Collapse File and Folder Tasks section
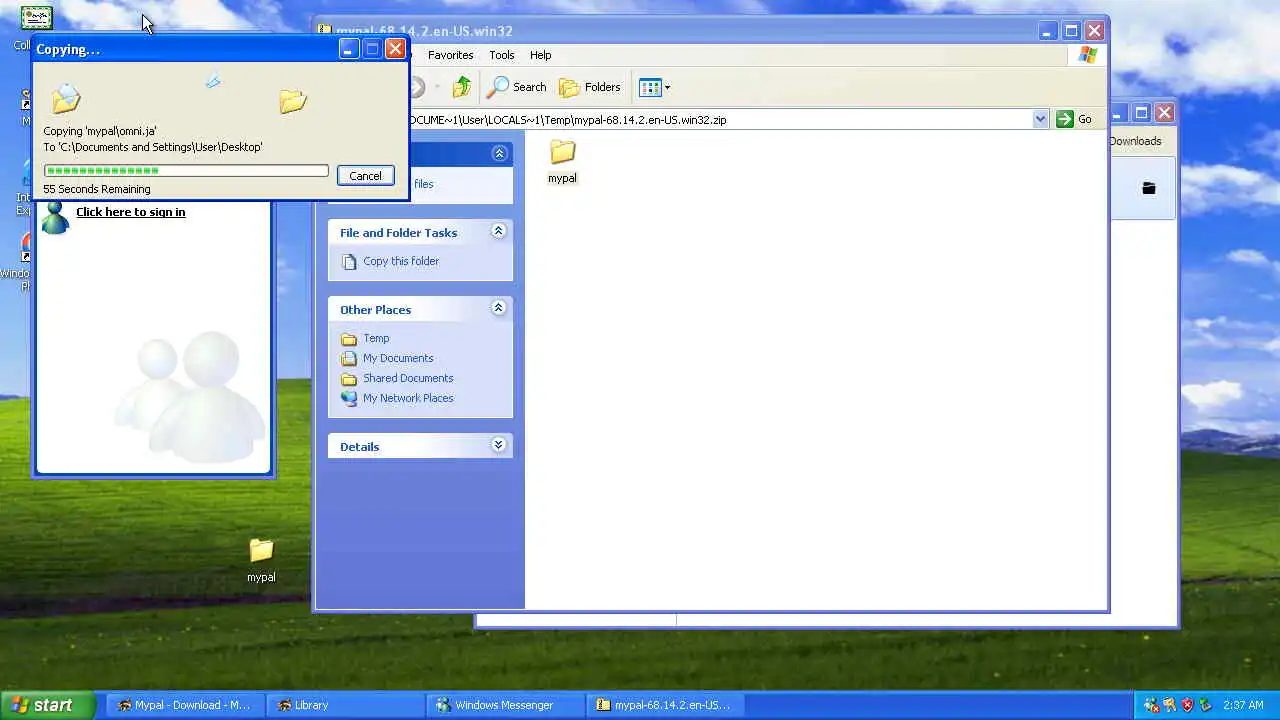The height and width of the screenshot is (720, 1280). coord(498,231)
